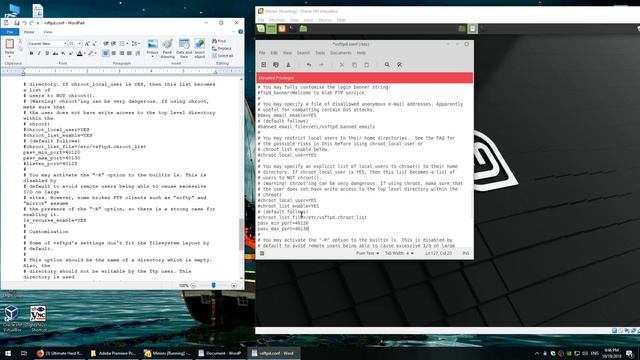Open Firefox taskbar item
Viewport: 640px width, 360px height.
(x=59, y=353)
